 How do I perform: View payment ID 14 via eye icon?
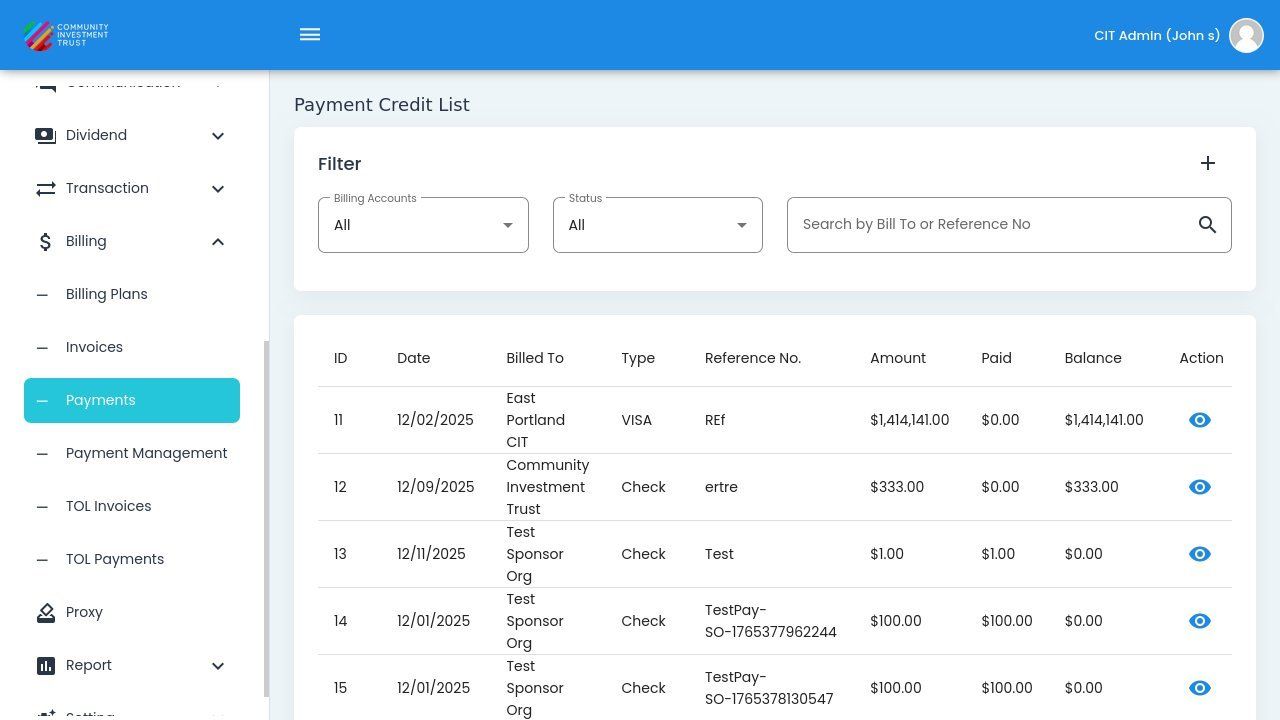coord(1199,621)
